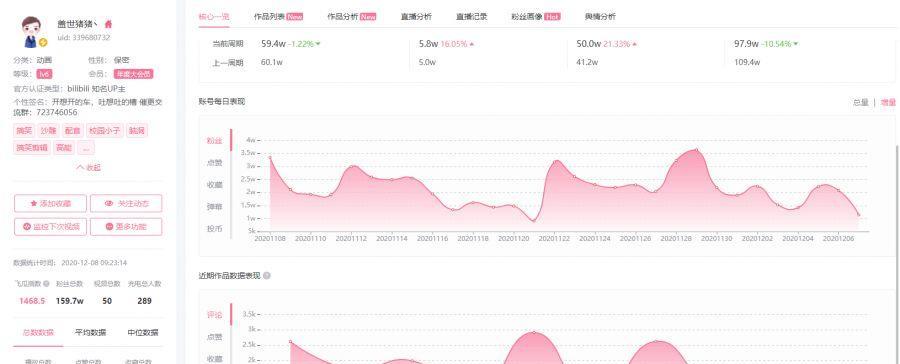900x364 pixels.
Task: Select 点赞 metric in the daily performance chart
Action: [215, 162]
